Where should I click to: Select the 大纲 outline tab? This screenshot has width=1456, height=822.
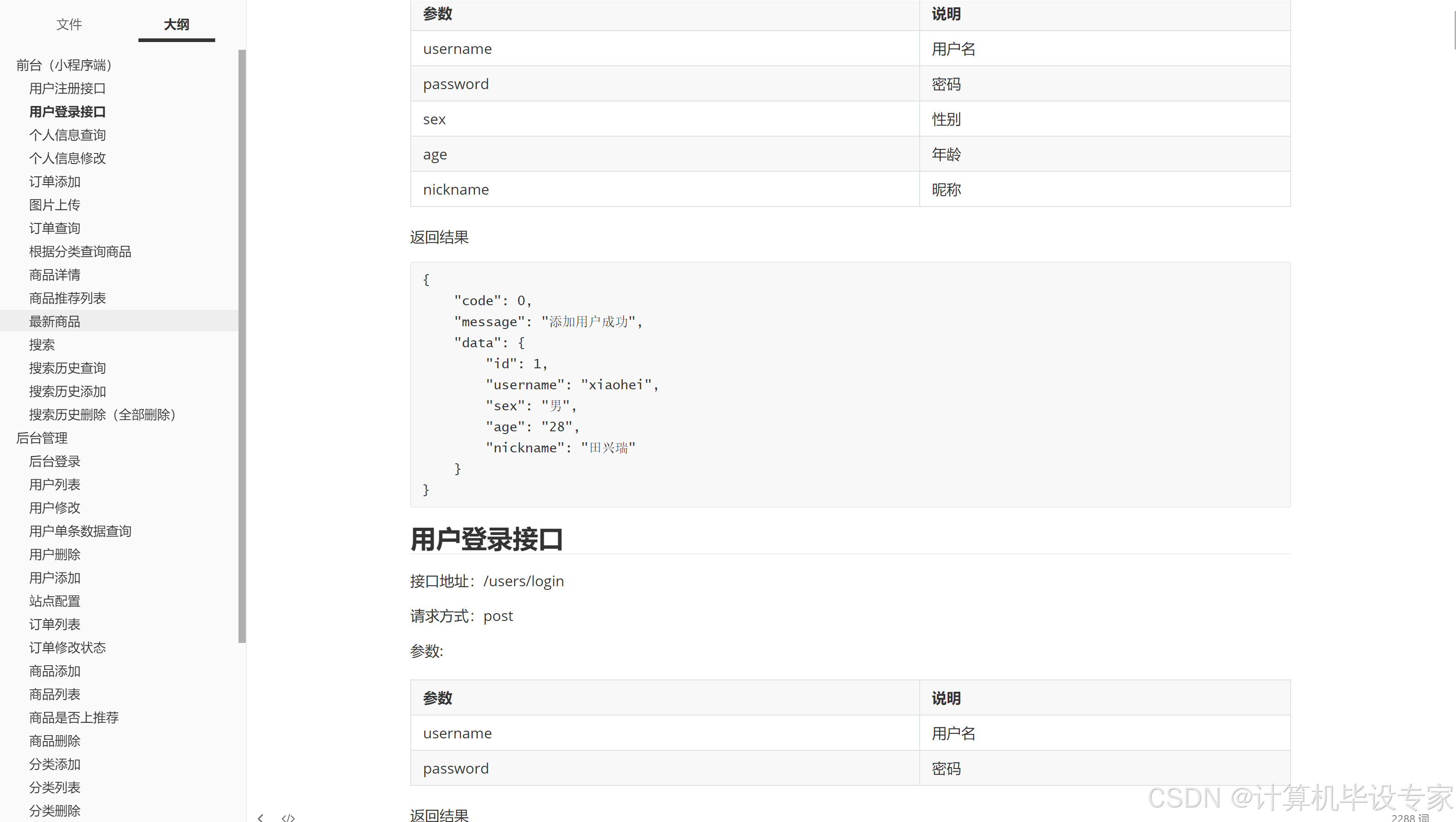176,24
